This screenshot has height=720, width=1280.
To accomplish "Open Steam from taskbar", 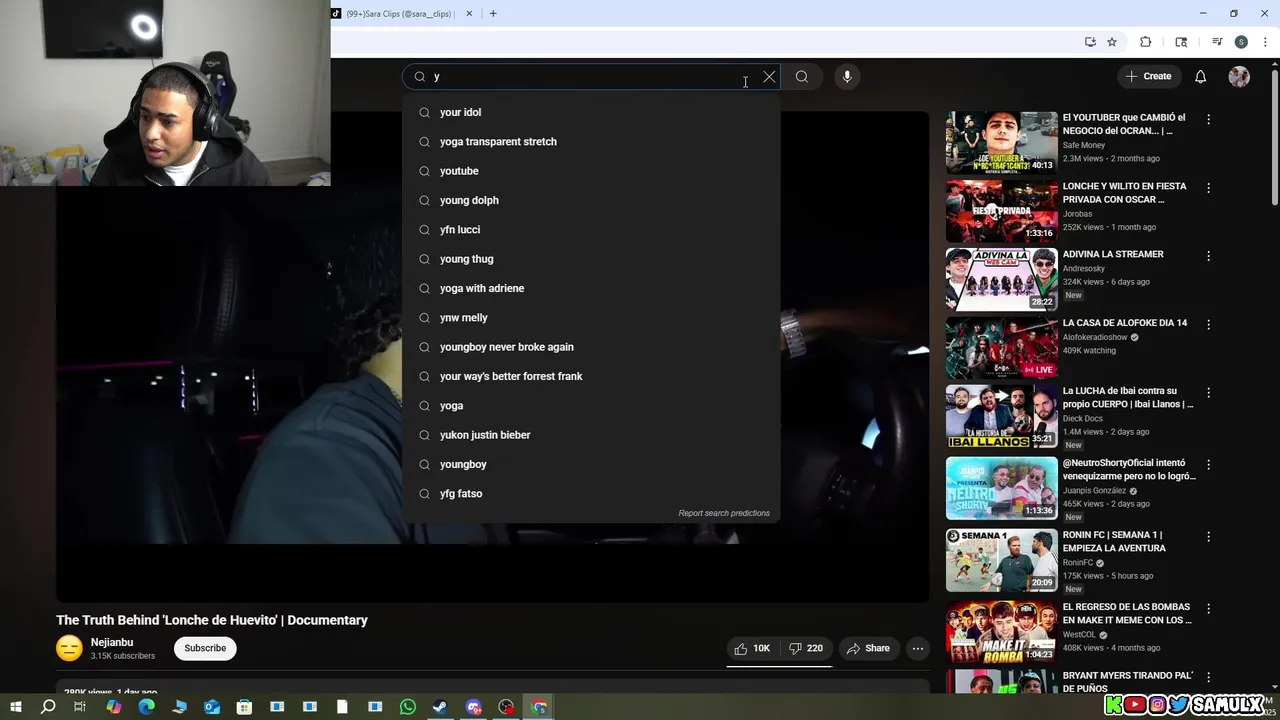I will pyautogui.click(x=440, y=707).
